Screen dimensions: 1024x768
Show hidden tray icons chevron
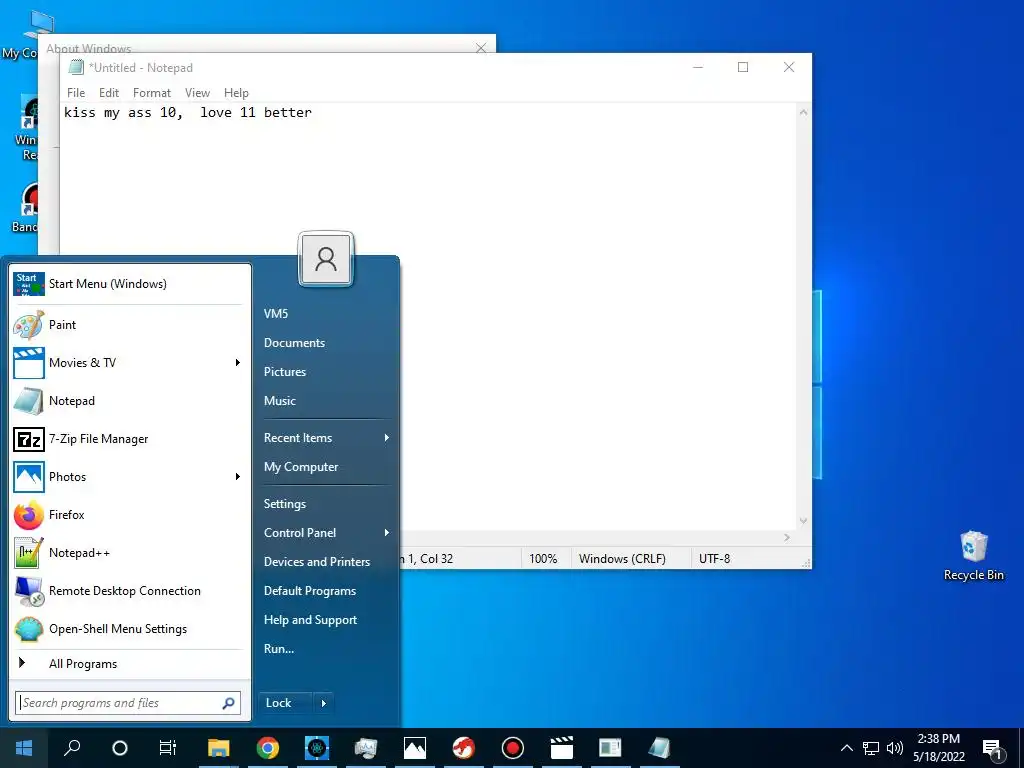[x=846, y=748]
